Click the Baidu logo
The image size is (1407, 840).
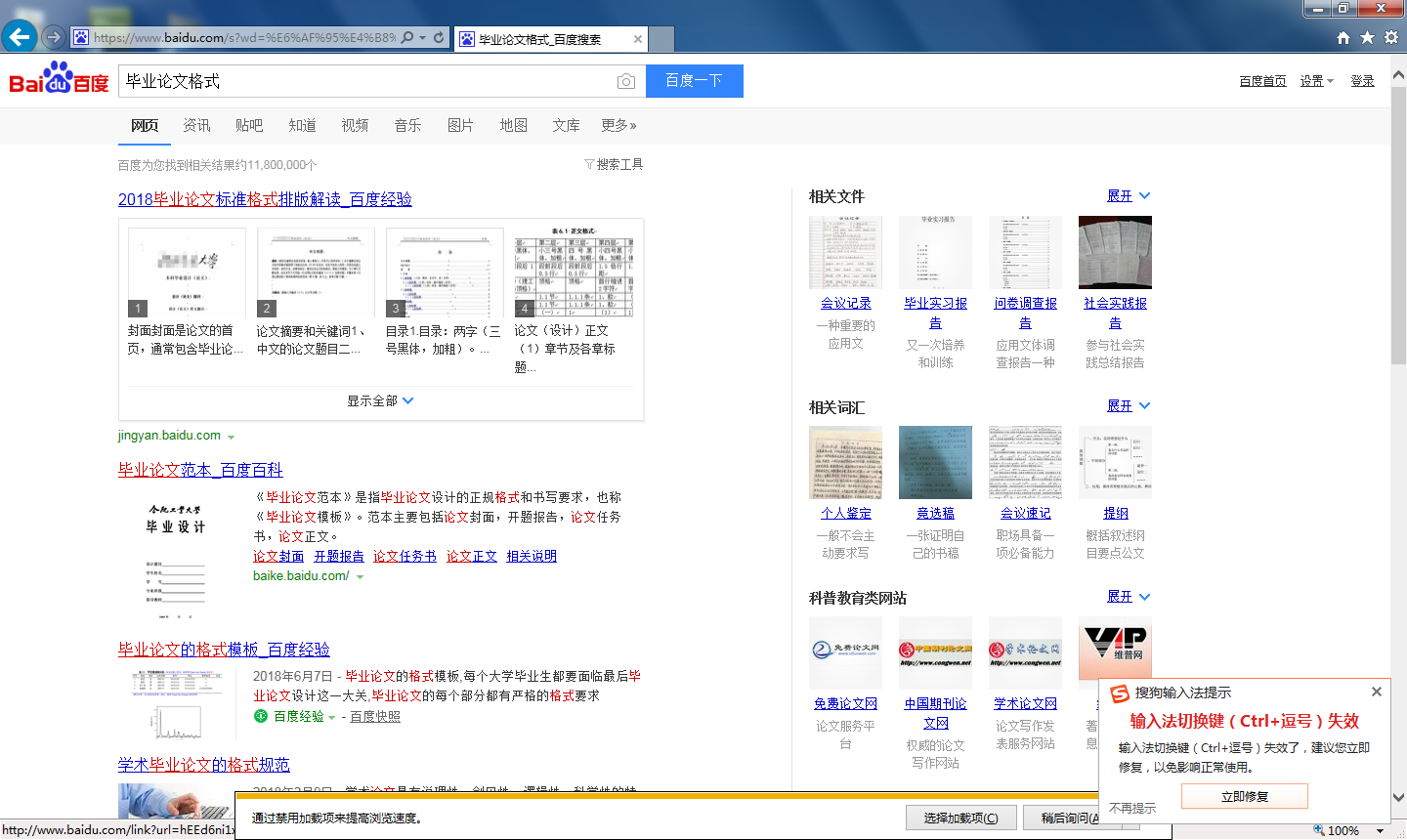click(59, 79)
